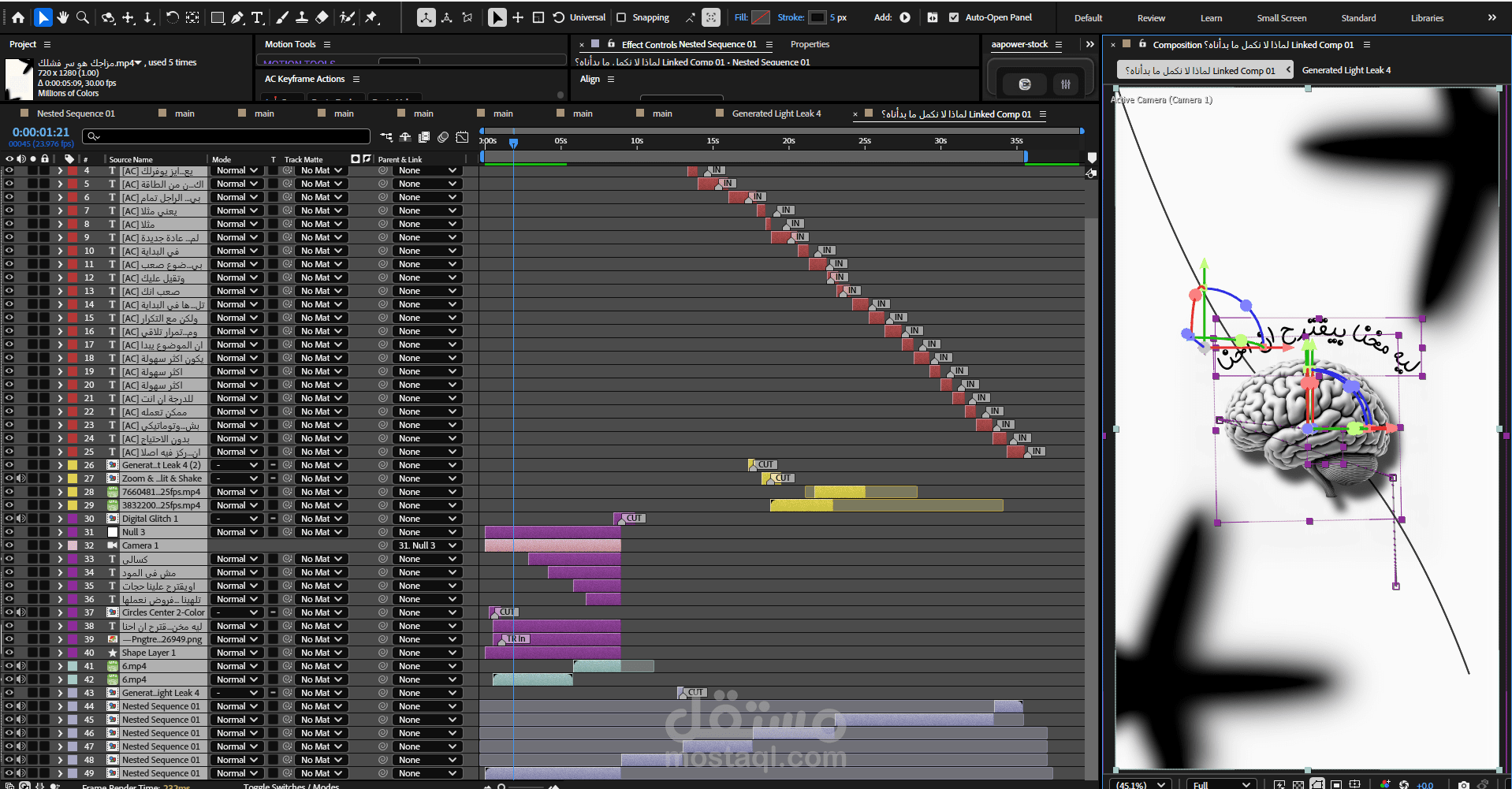Switch to the Review workspace
Image resolution: width=1512 pixels, height=789 pixels.
[x=1151, y=18]
